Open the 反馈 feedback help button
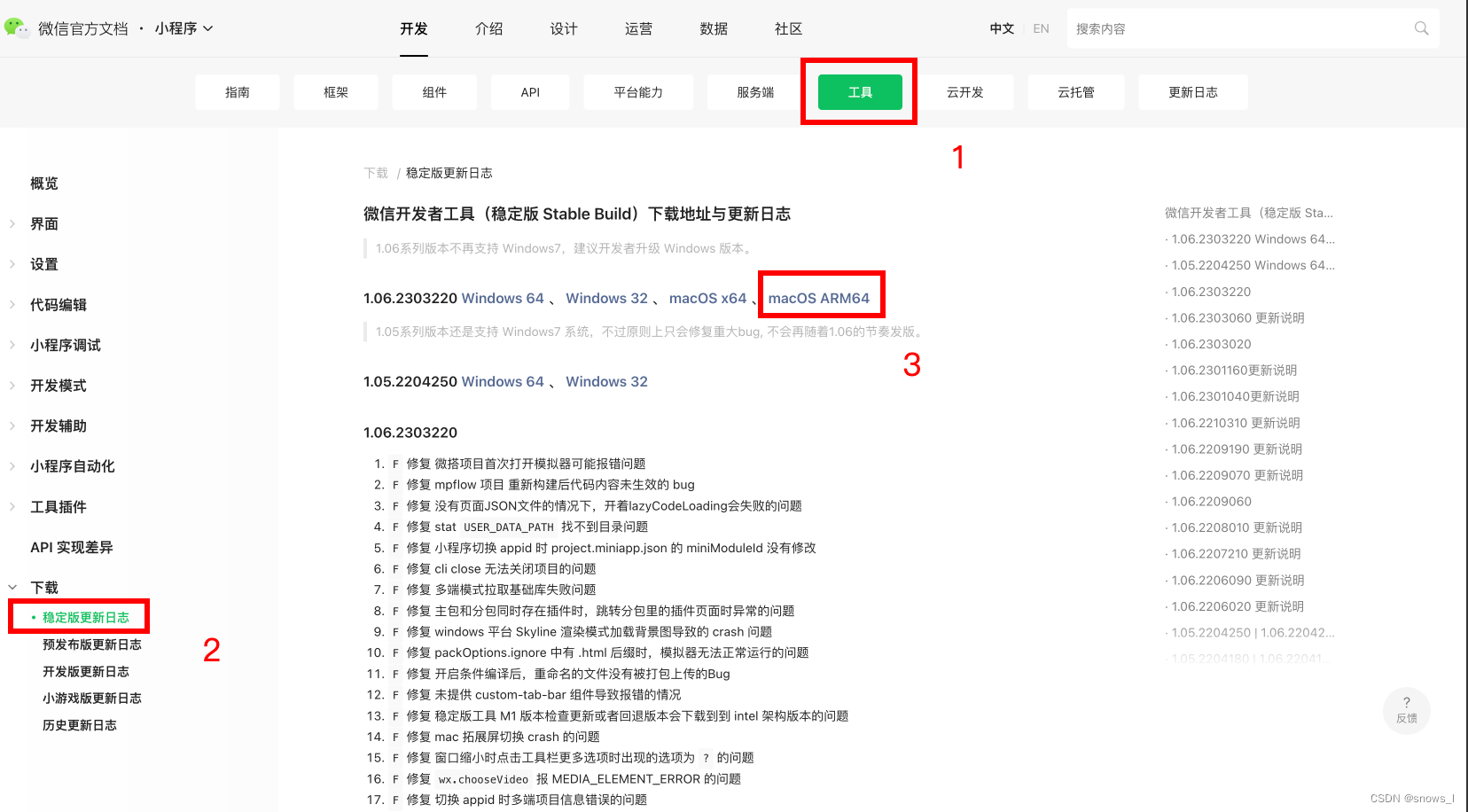This screenshot has width=1468, height=812. tap(1407, 710)
